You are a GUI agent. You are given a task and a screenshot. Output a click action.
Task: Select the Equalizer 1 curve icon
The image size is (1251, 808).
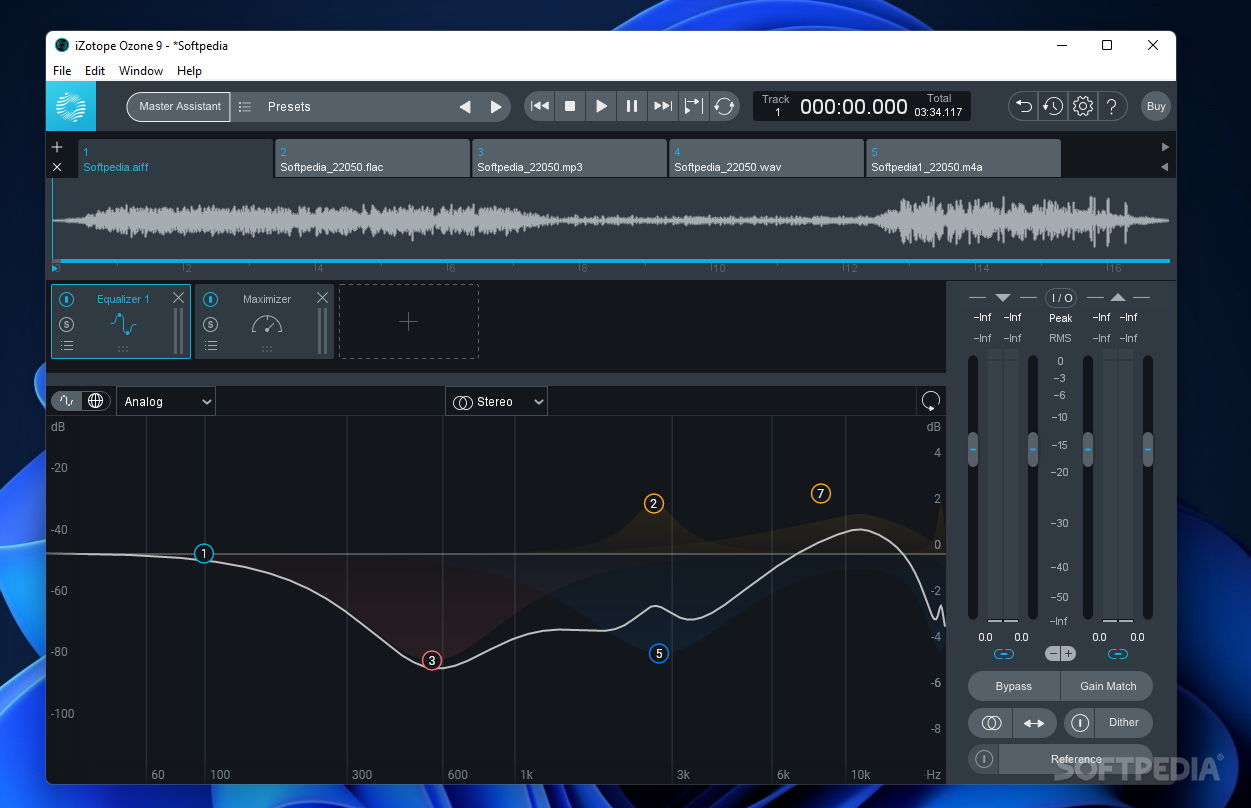pyautogui.click(x=123, y=324)
